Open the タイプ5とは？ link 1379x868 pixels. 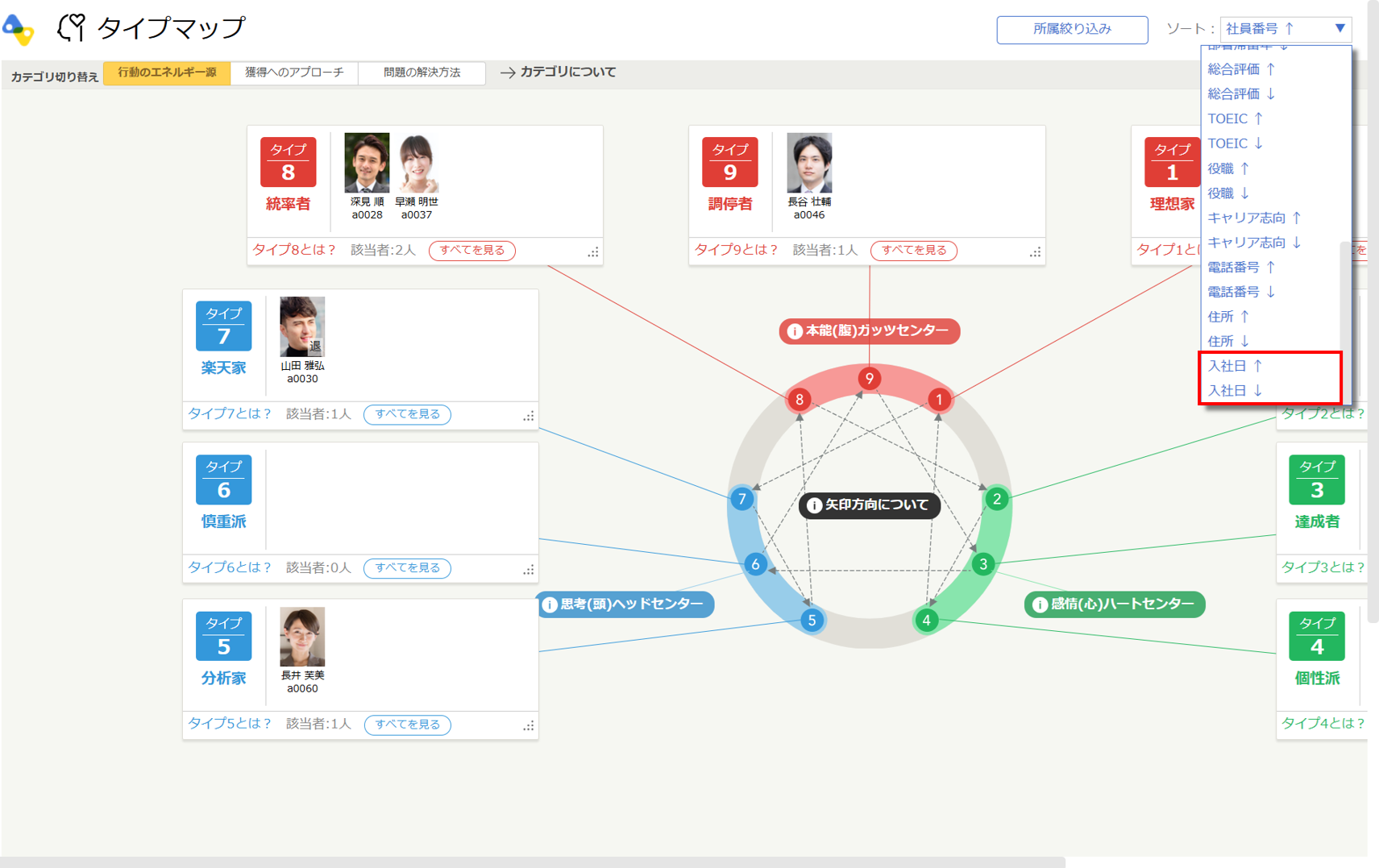[230, 724]
